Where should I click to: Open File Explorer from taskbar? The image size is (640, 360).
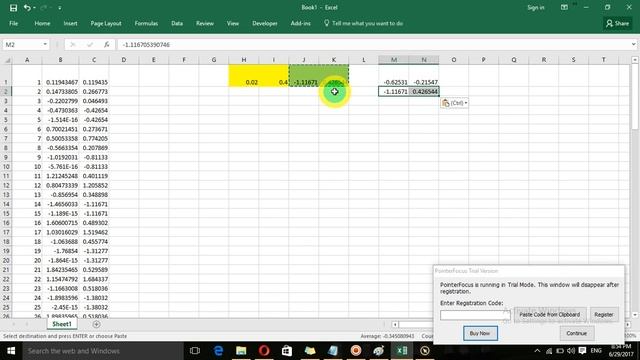241,351
